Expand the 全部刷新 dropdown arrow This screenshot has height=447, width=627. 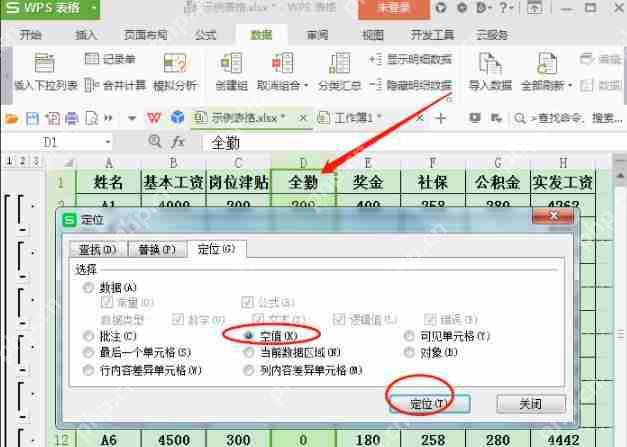click(x=569, y=85)
